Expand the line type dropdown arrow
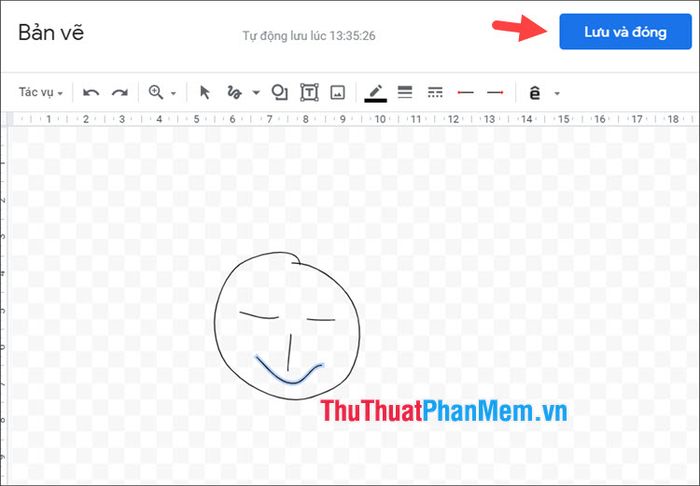 [x=256, y=93]
